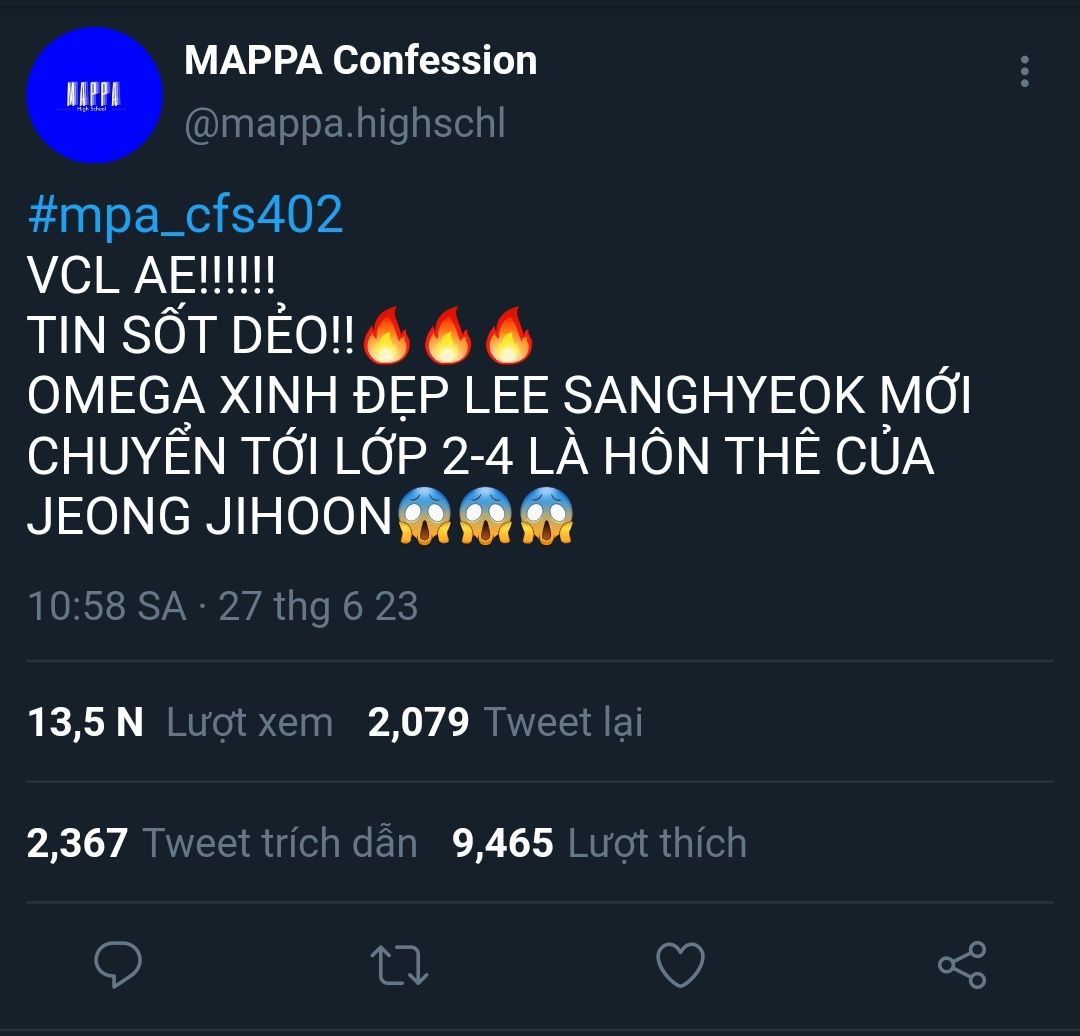
Task: Show the 9,465 Lượt thích list
Action: tap(600, 843)
